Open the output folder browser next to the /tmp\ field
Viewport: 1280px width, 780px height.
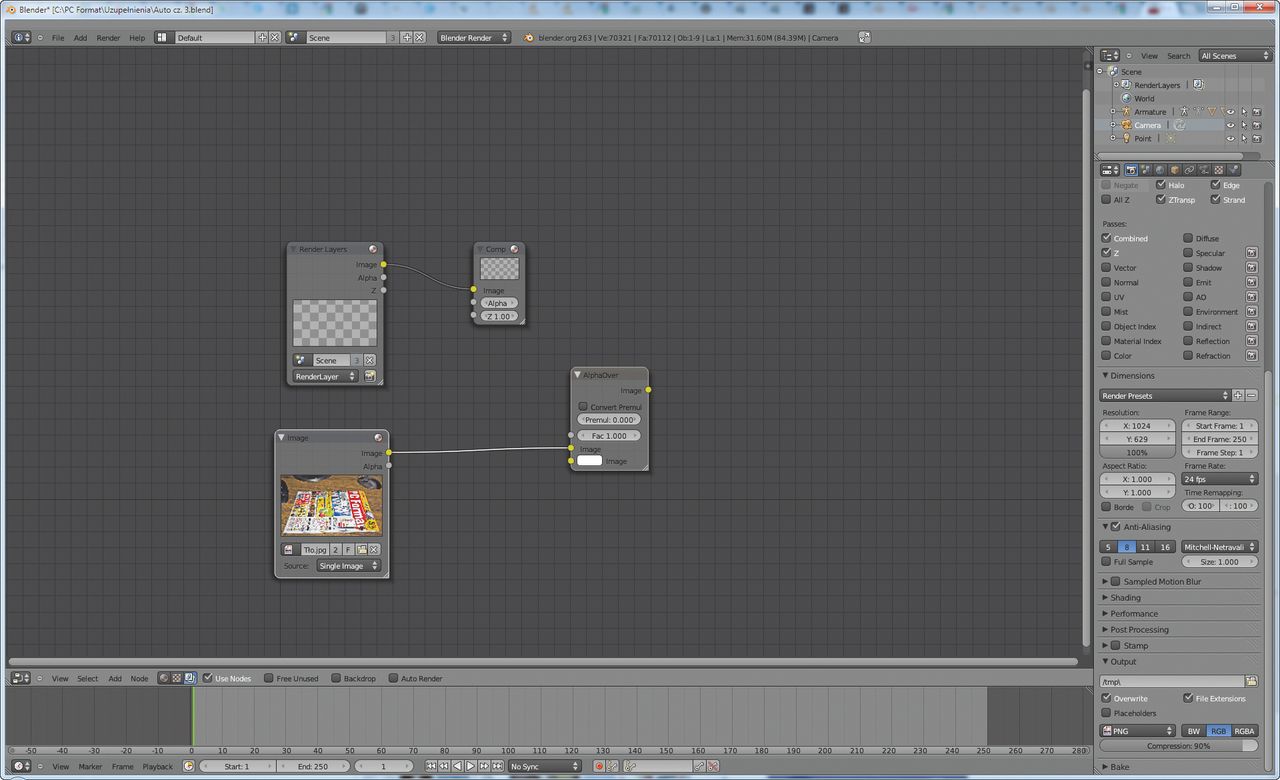click(1251, 681)
